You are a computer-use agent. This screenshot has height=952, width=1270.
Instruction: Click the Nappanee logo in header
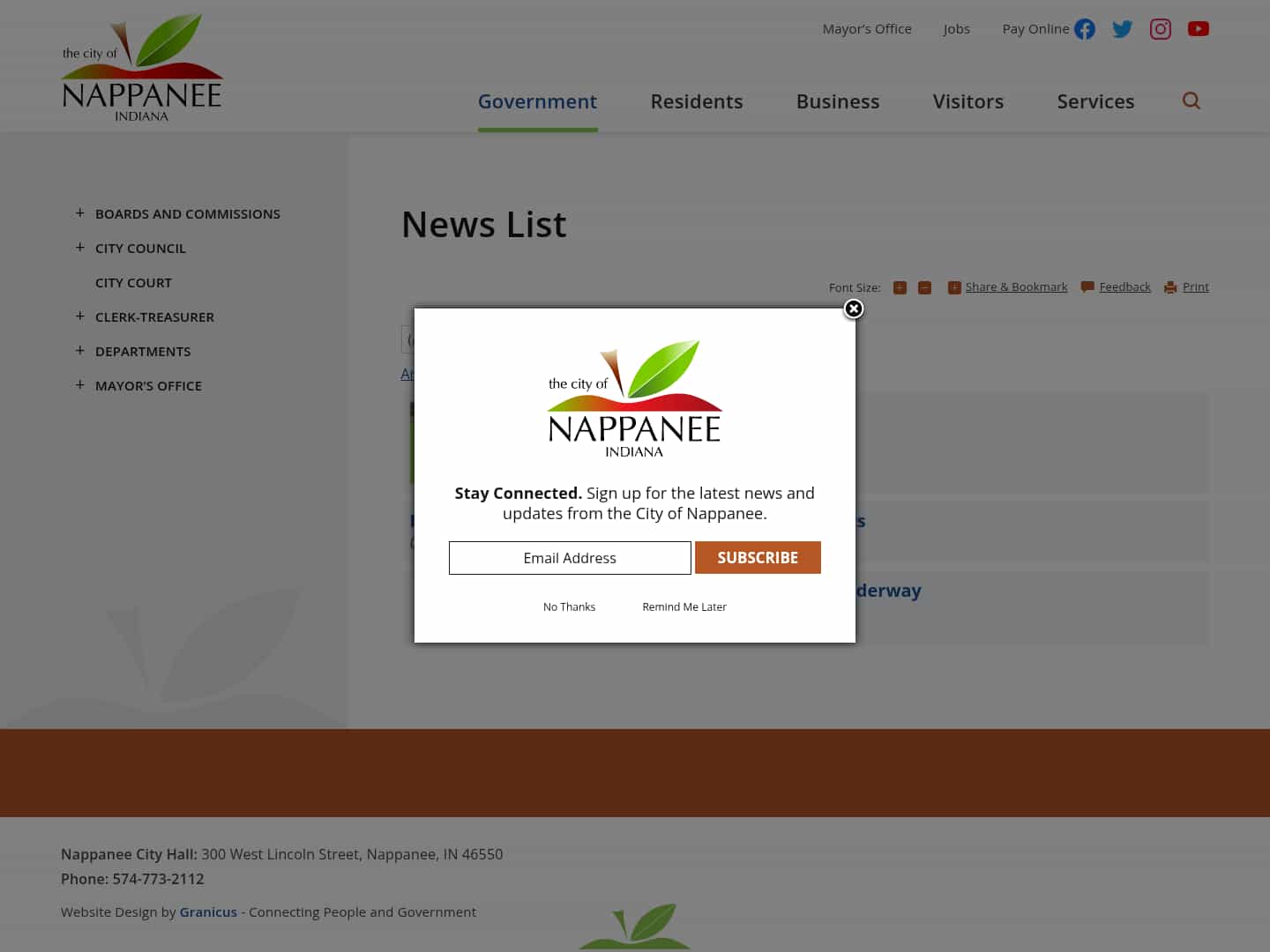pos(142,68)
